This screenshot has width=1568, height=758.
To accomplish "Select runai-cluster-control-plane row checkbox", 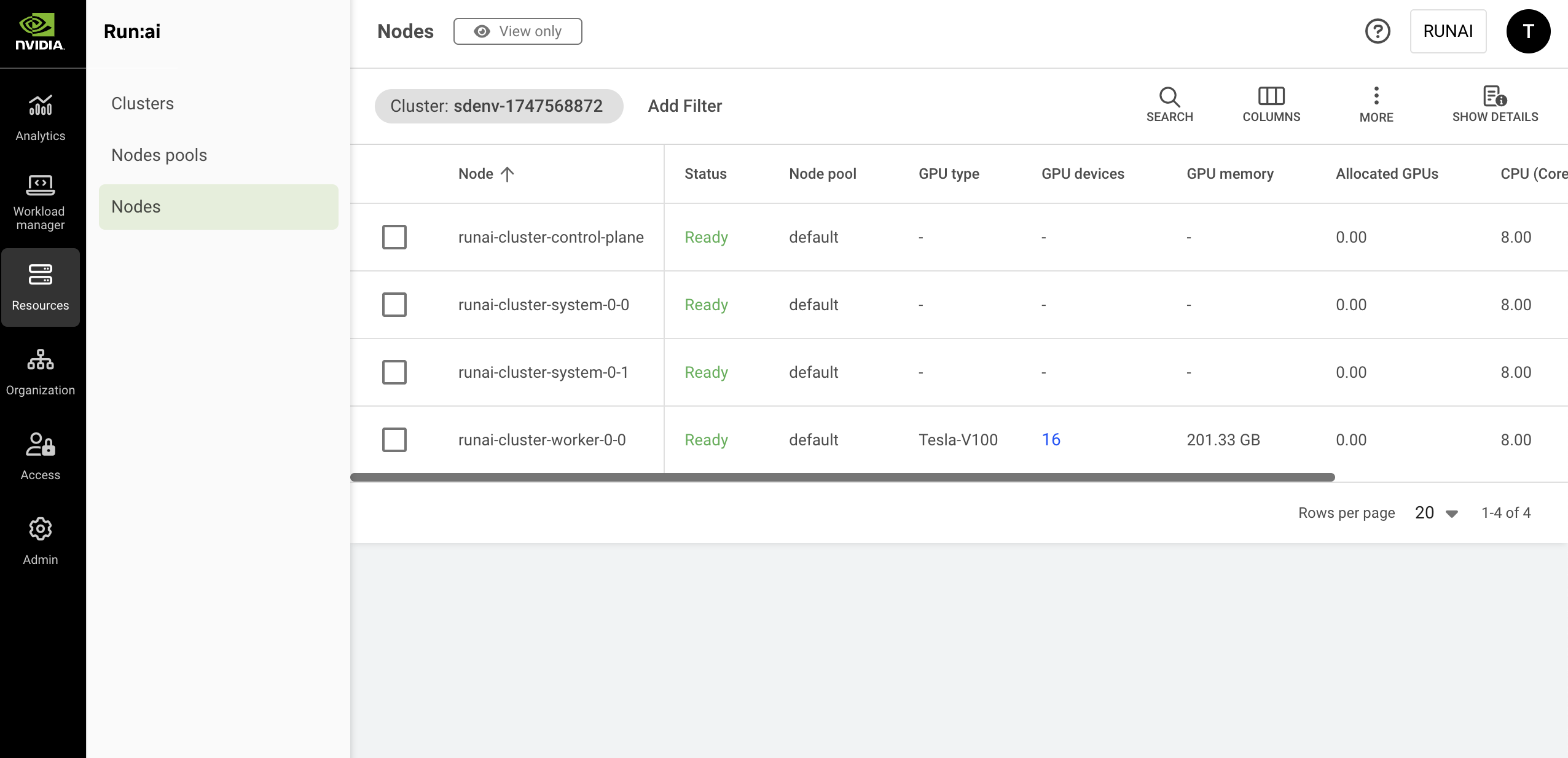I will tap(394, 237).
